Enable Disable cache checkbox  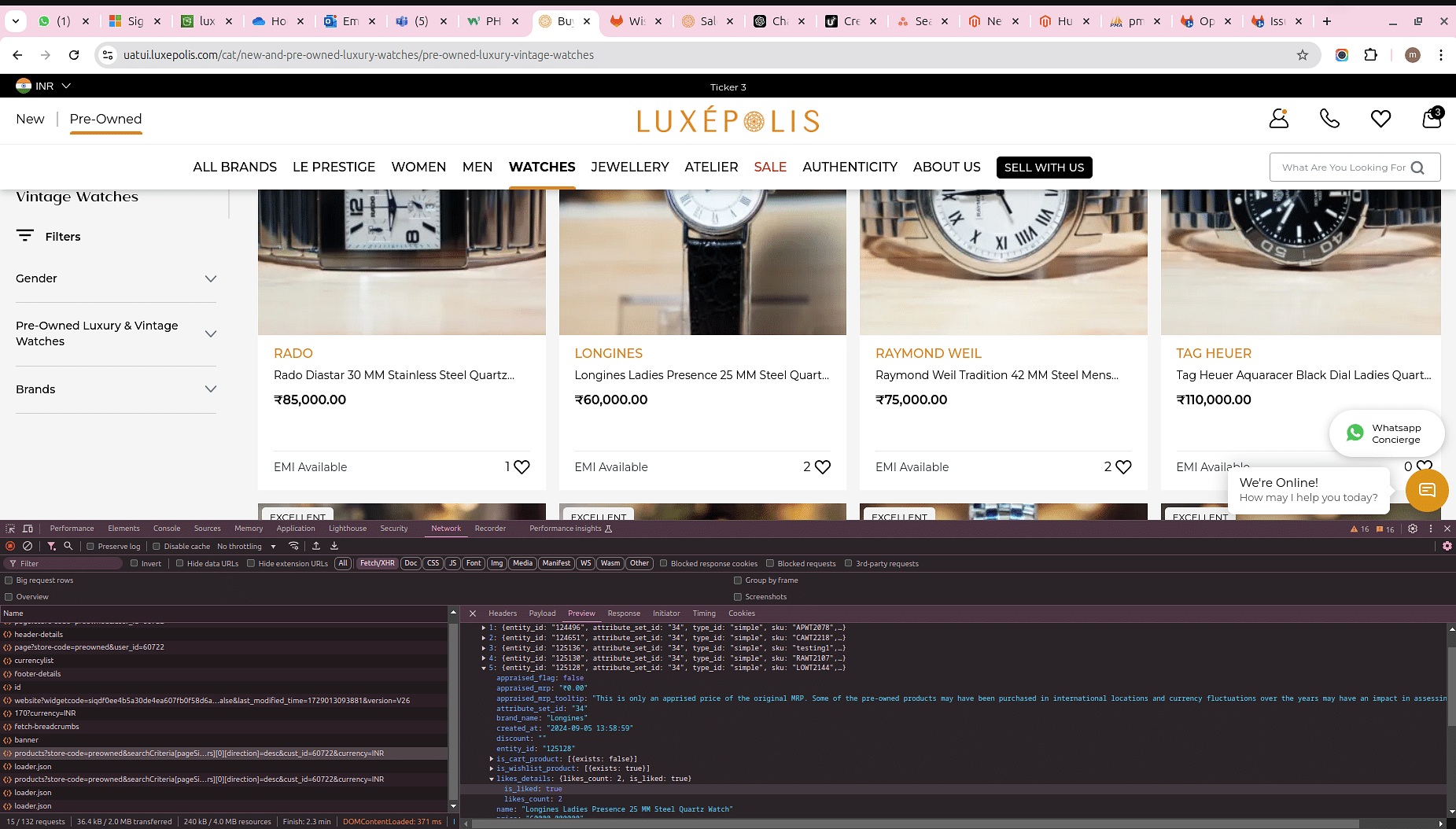coord(157,547)
